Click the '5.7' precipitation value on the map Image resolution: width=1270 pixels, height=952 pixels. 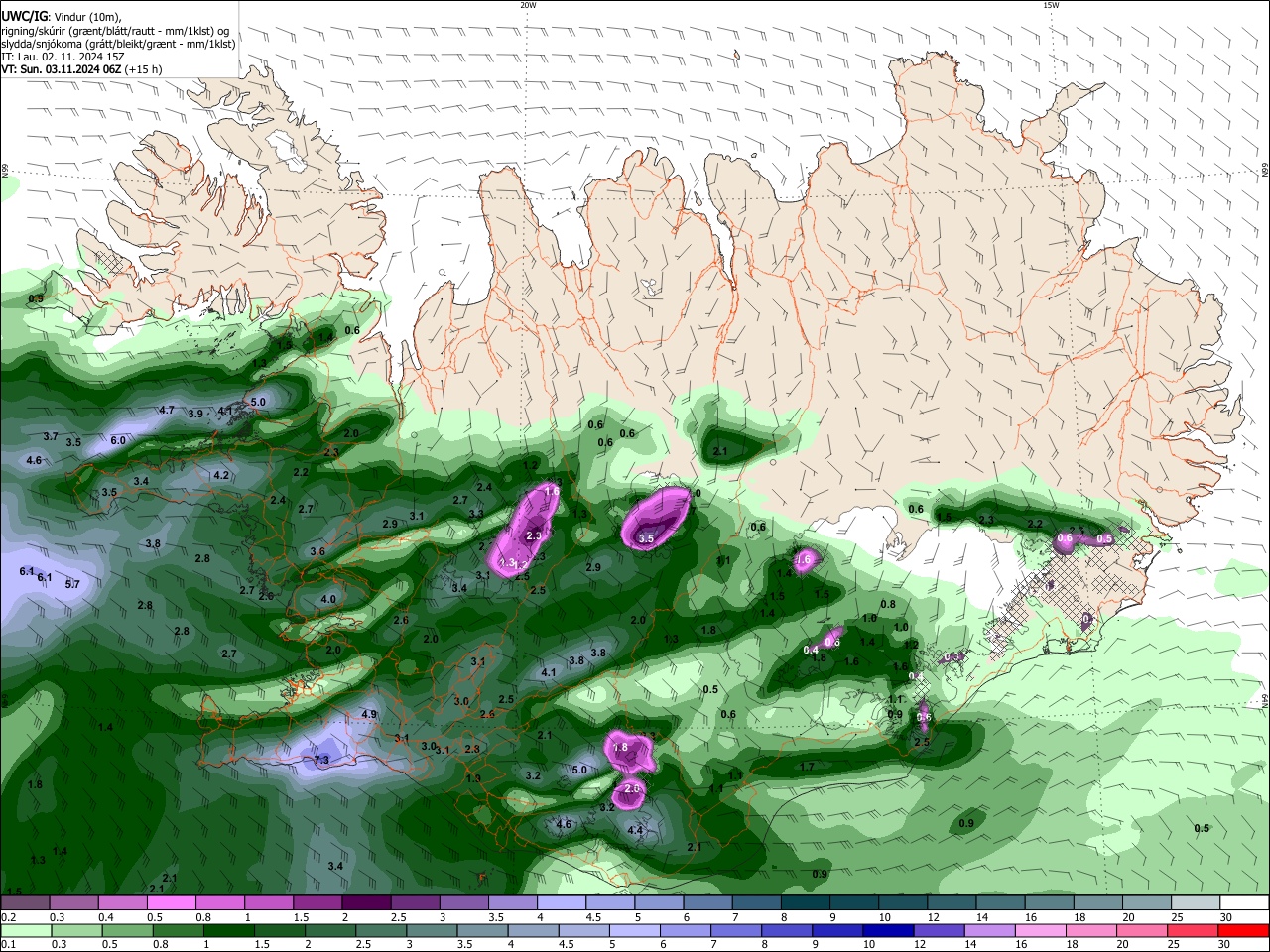(x=72, y=585)
